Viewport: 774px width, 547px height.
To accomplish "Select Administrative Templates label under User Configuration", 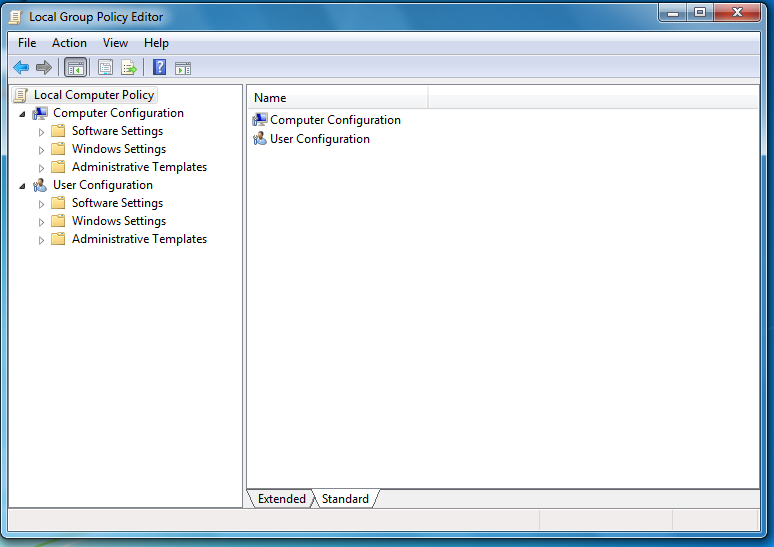I will tap(139, 239).
